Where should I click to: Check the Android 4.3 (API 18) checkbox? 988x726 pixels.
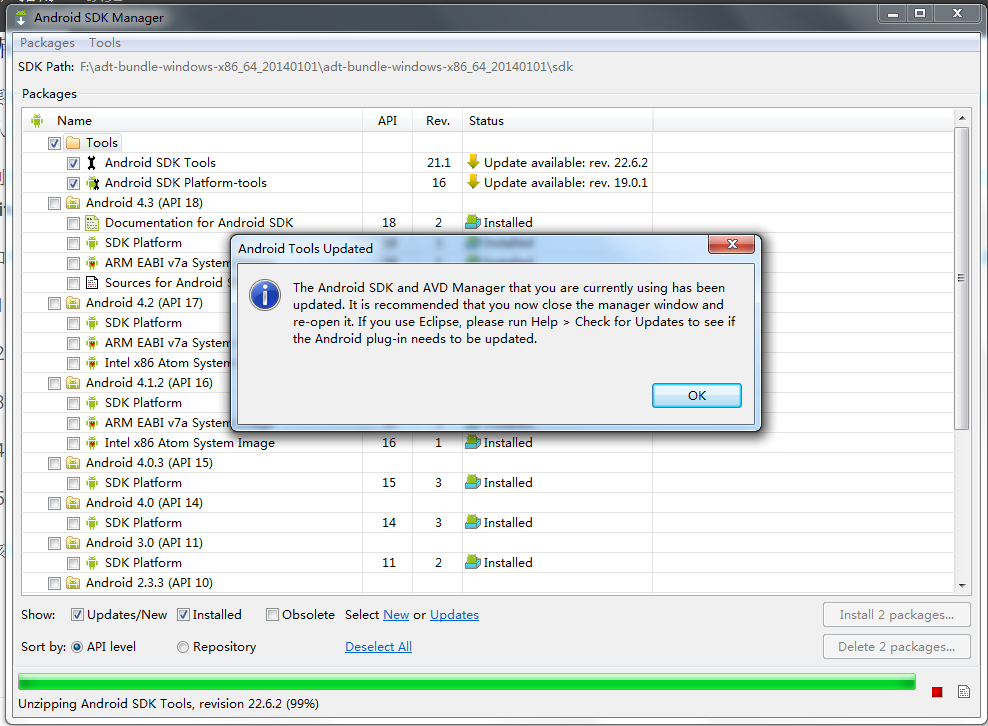pyautogui.click(x=54, y=203)
